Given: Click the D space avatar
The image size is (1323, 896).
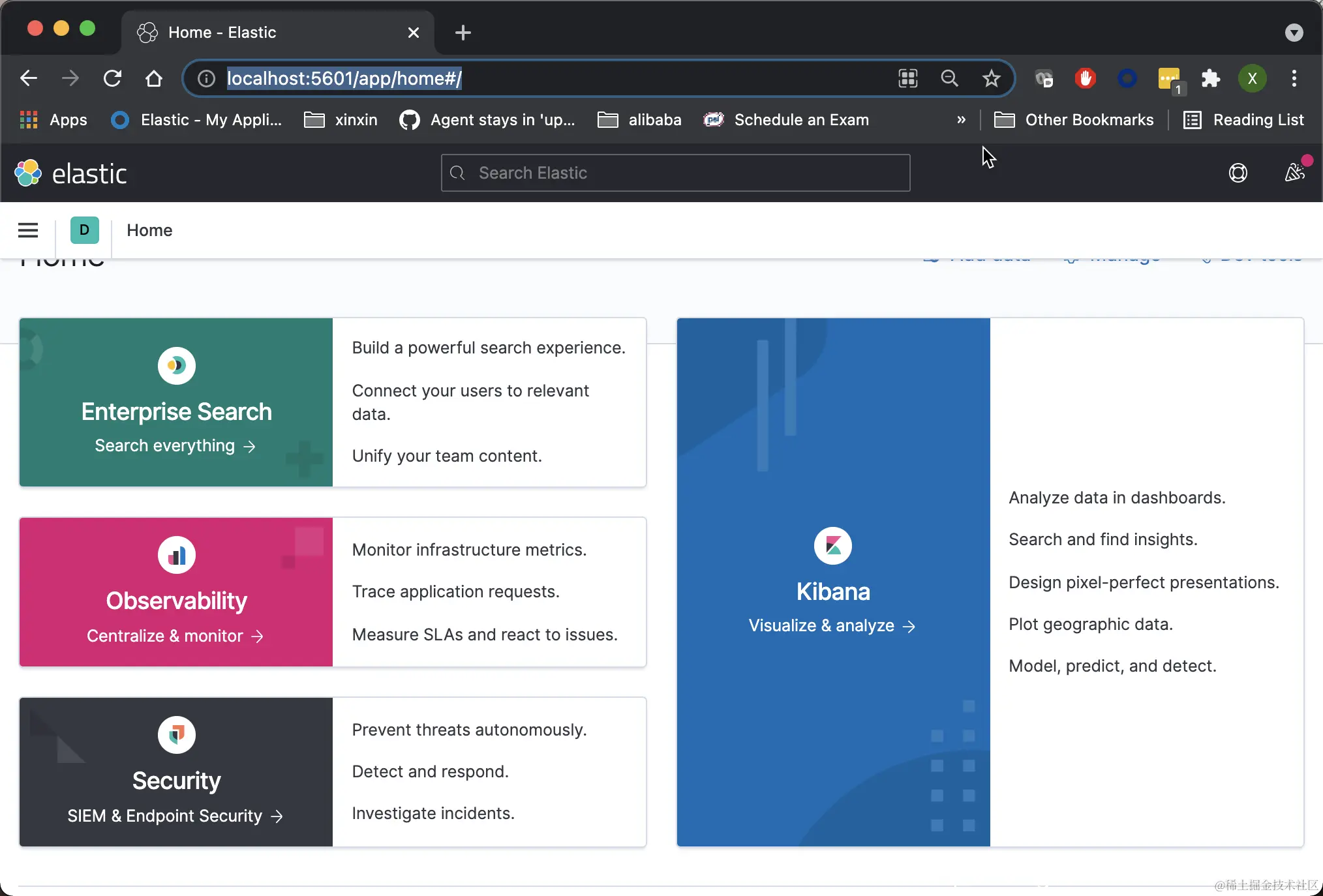Looking at the screenshot, I should pos(84,230).
